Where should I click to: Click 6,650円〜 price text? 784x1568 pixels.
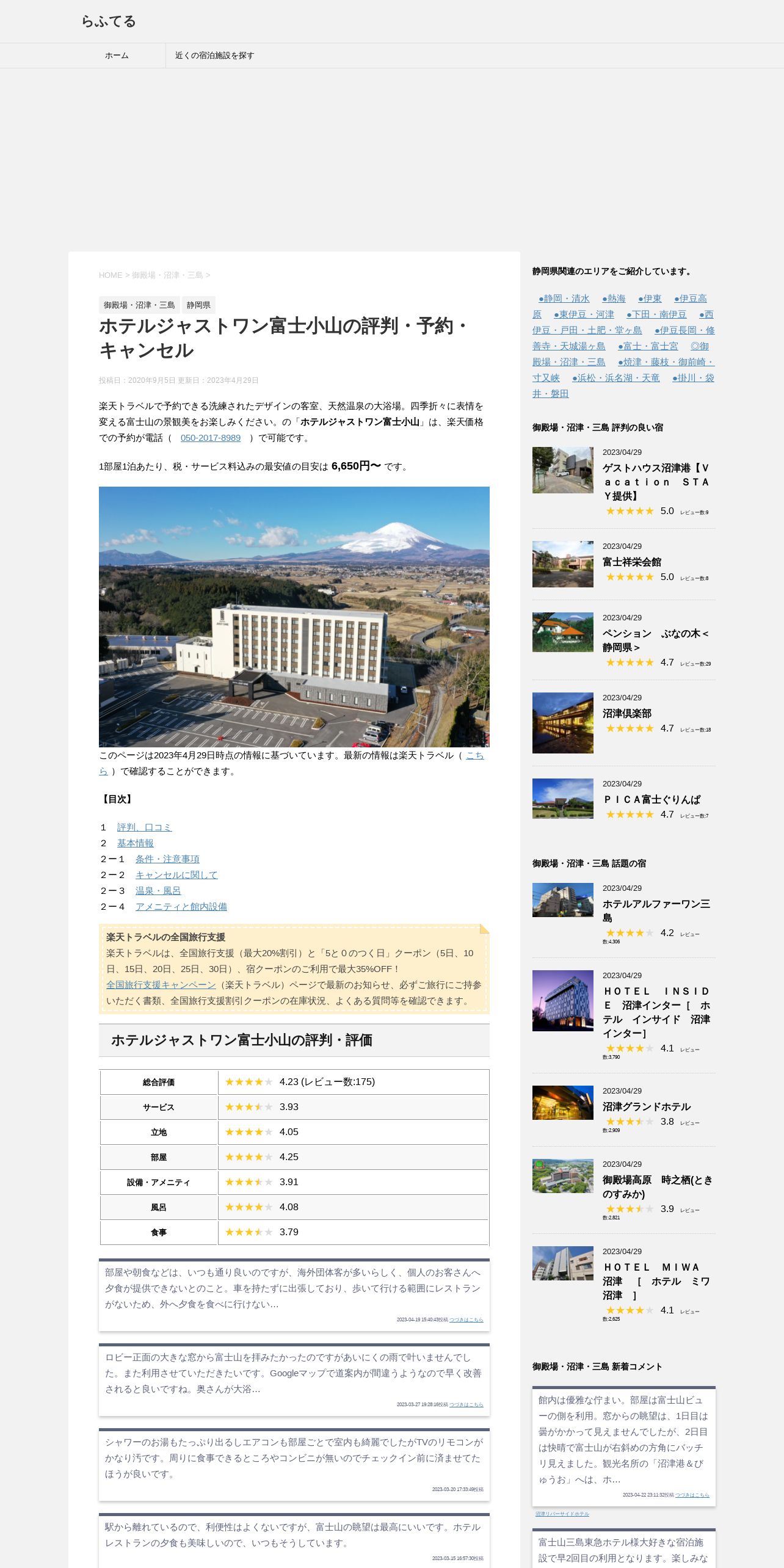pos(356,466)
